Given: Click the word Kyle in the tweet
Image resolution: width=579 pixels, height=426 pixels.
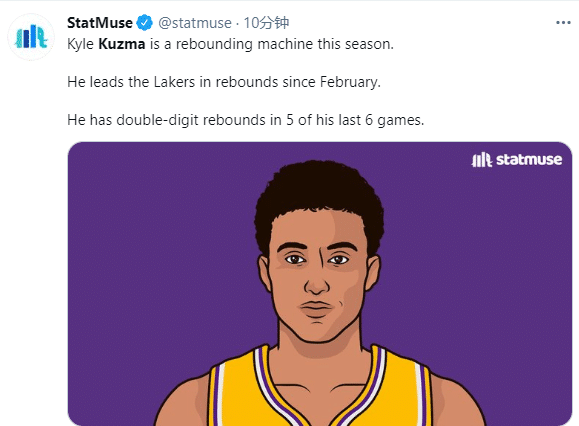Looking at the screenshot, I should tap(80, 44).
